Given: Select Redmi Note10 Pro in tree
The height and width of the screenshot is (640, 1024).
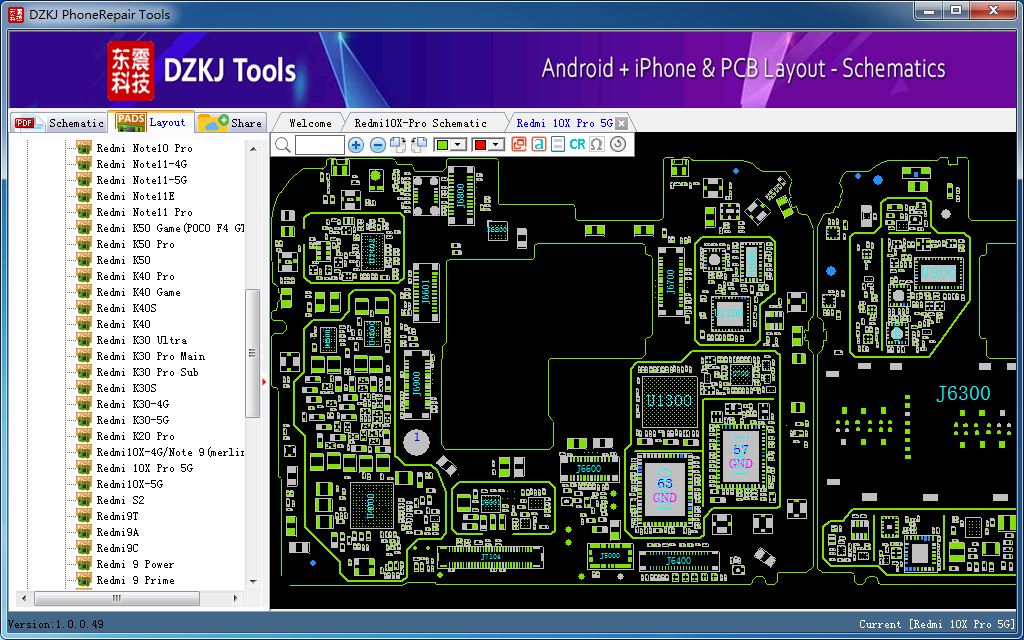Looking at the screenshot, I should click(x=144, y=148).
